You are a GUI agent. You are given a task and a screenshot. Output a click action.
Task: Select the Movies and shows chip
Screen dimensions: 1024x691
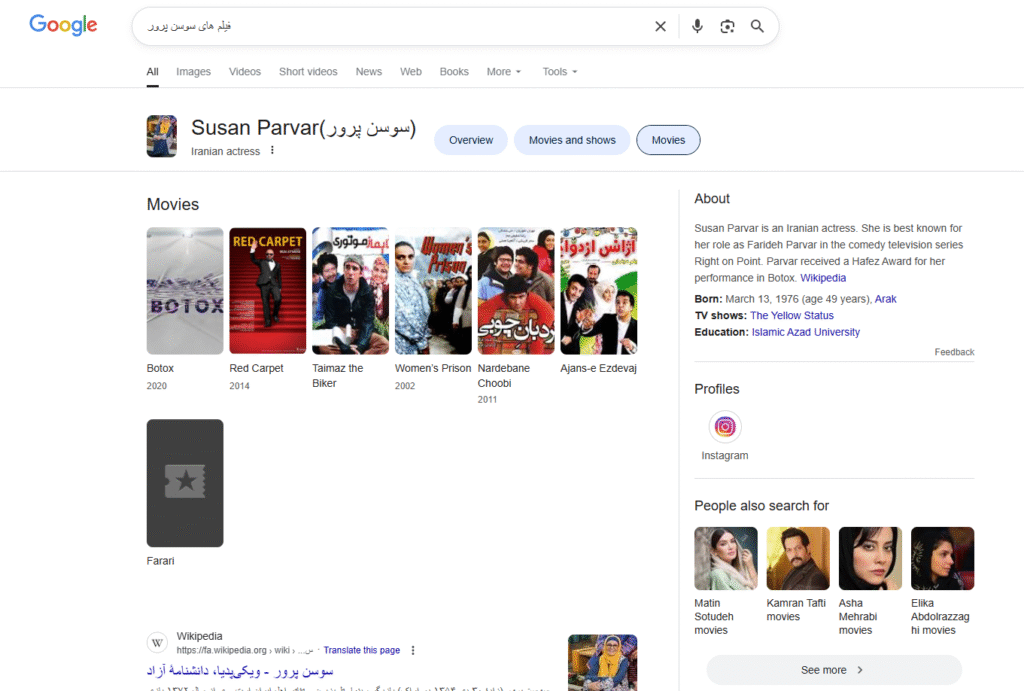pos(572,140)
